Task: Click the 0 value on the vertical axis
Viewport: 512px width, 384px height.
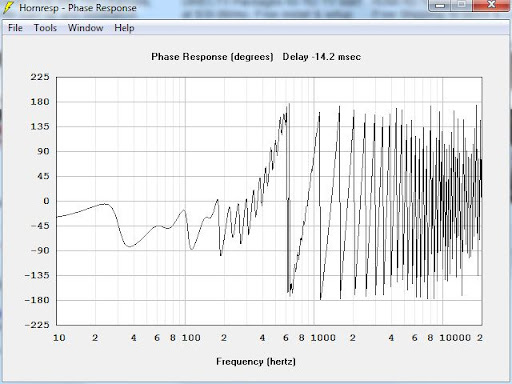Action: (46, 201)
